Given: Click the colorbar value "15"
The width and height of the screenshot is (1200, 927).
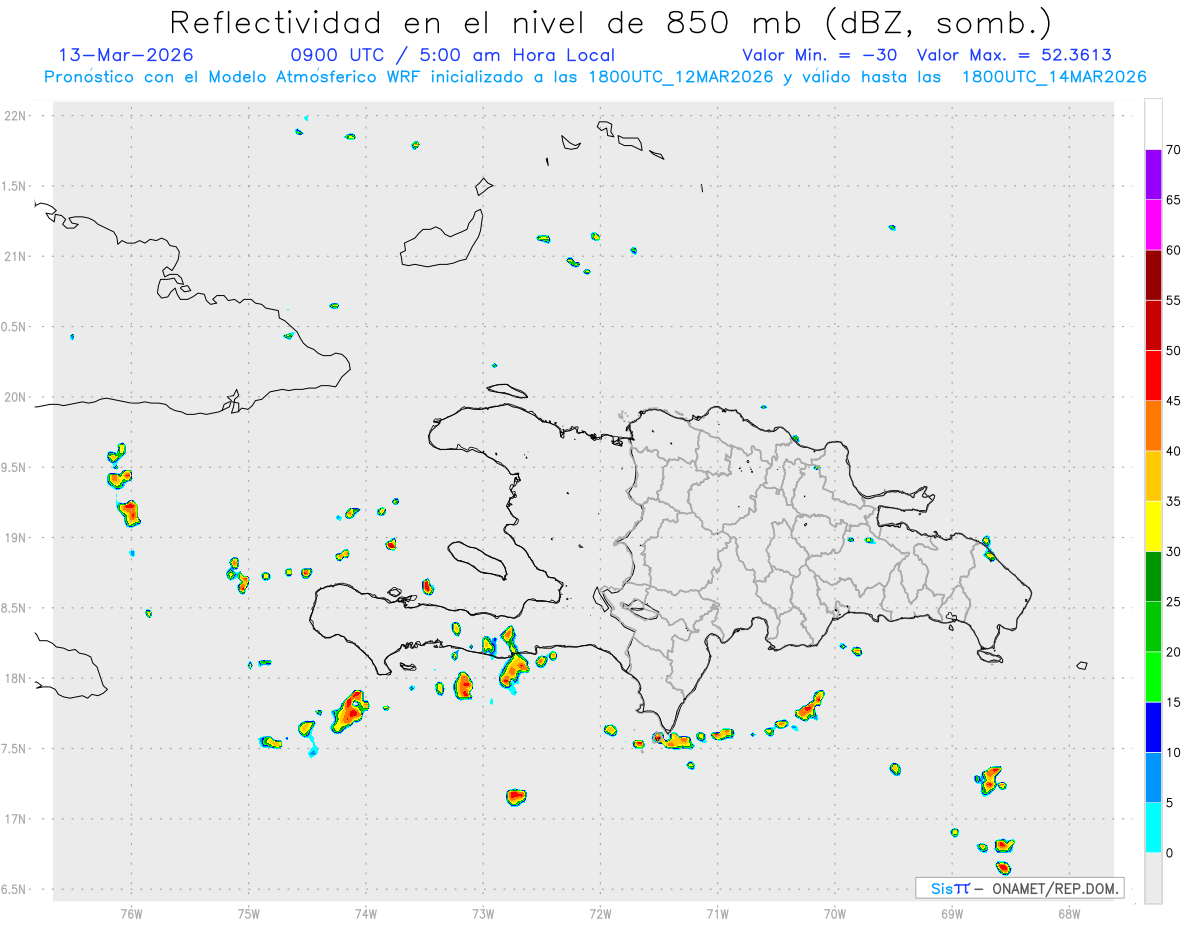Looking at the screenshot, I should [1174, 702].
